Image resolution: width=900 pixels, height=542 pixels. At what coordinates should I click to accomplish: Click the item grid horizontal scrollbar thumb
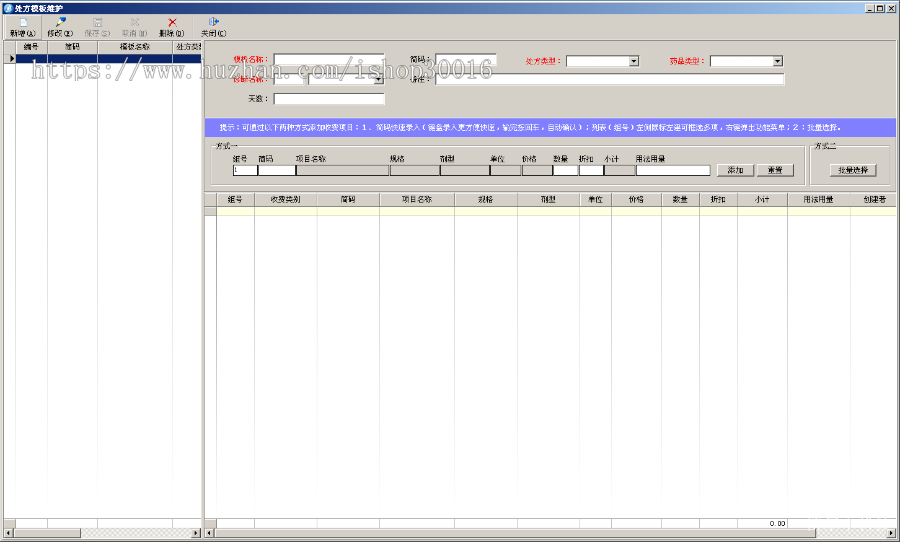click(515, 533)
